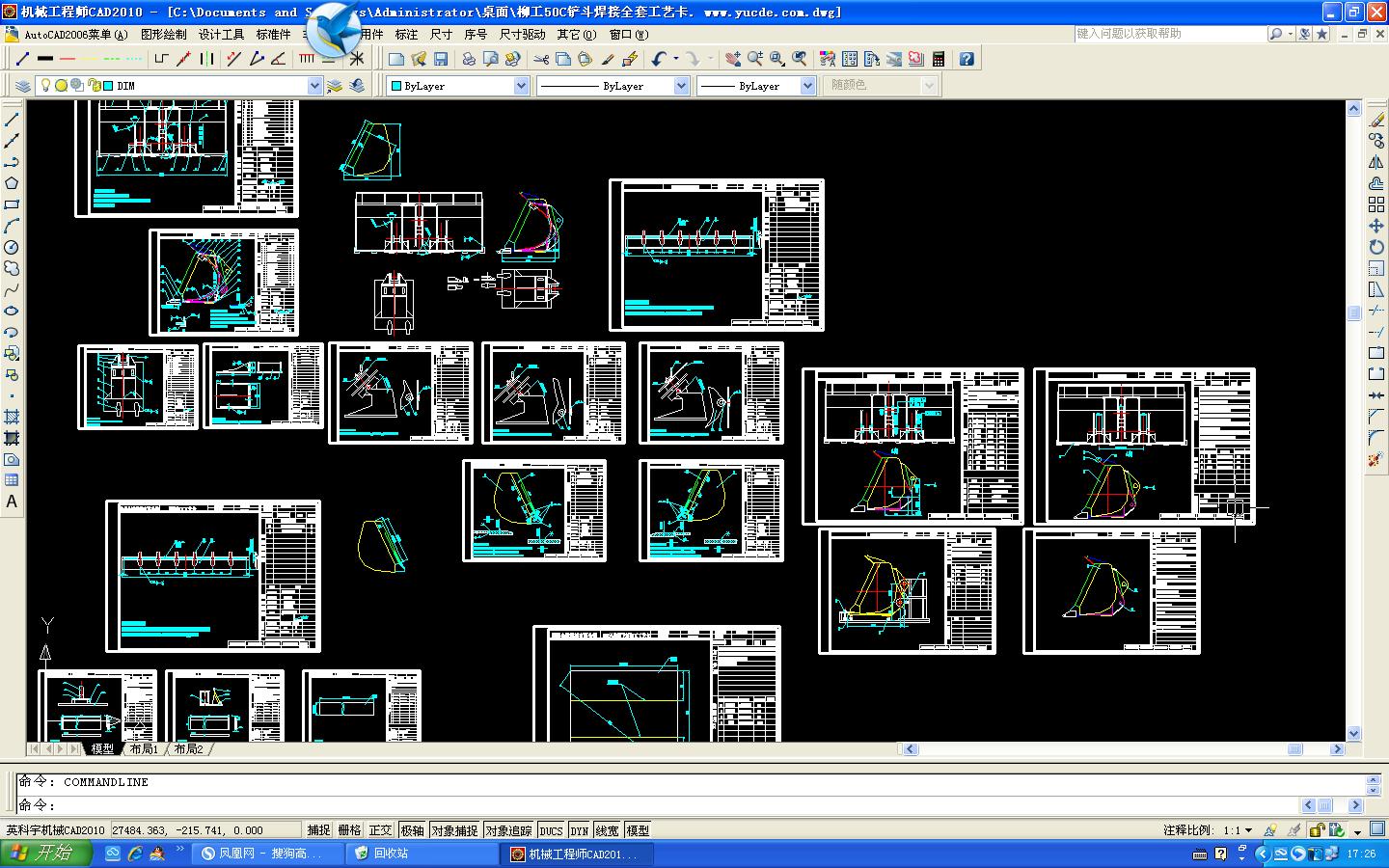This screenshot has width=1389, height=868.
Task: Click 机械工程师CAD201 taskbar button
Action: coord(578,854)
